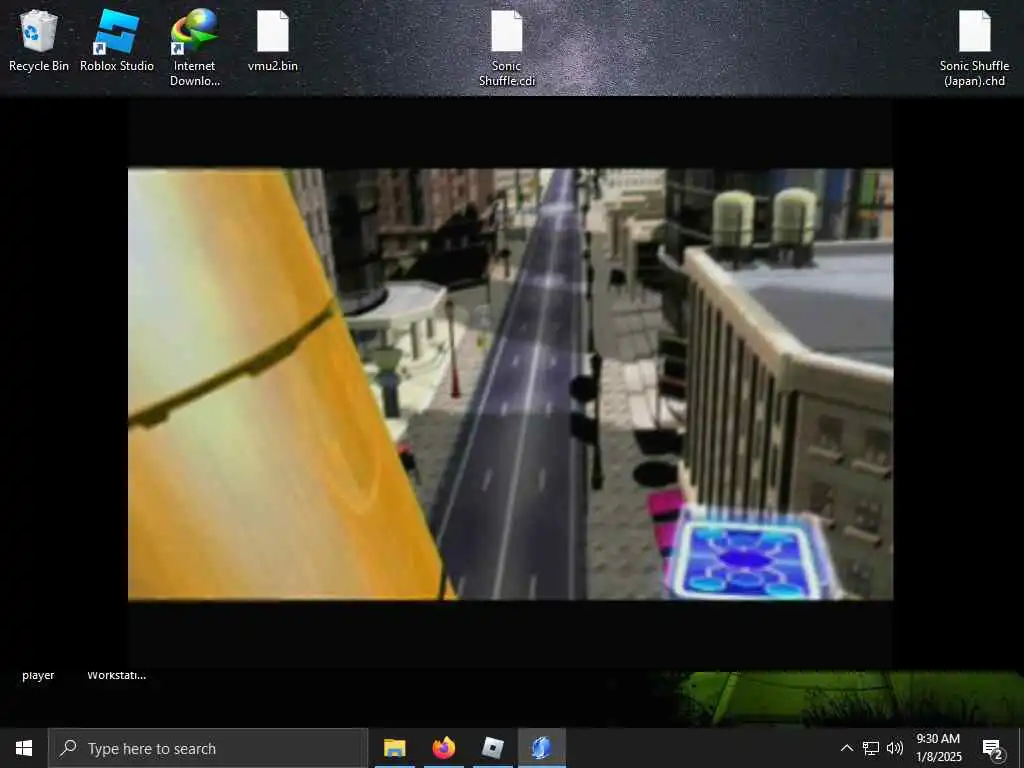Open the clock showing 9:30 AM

938,748
